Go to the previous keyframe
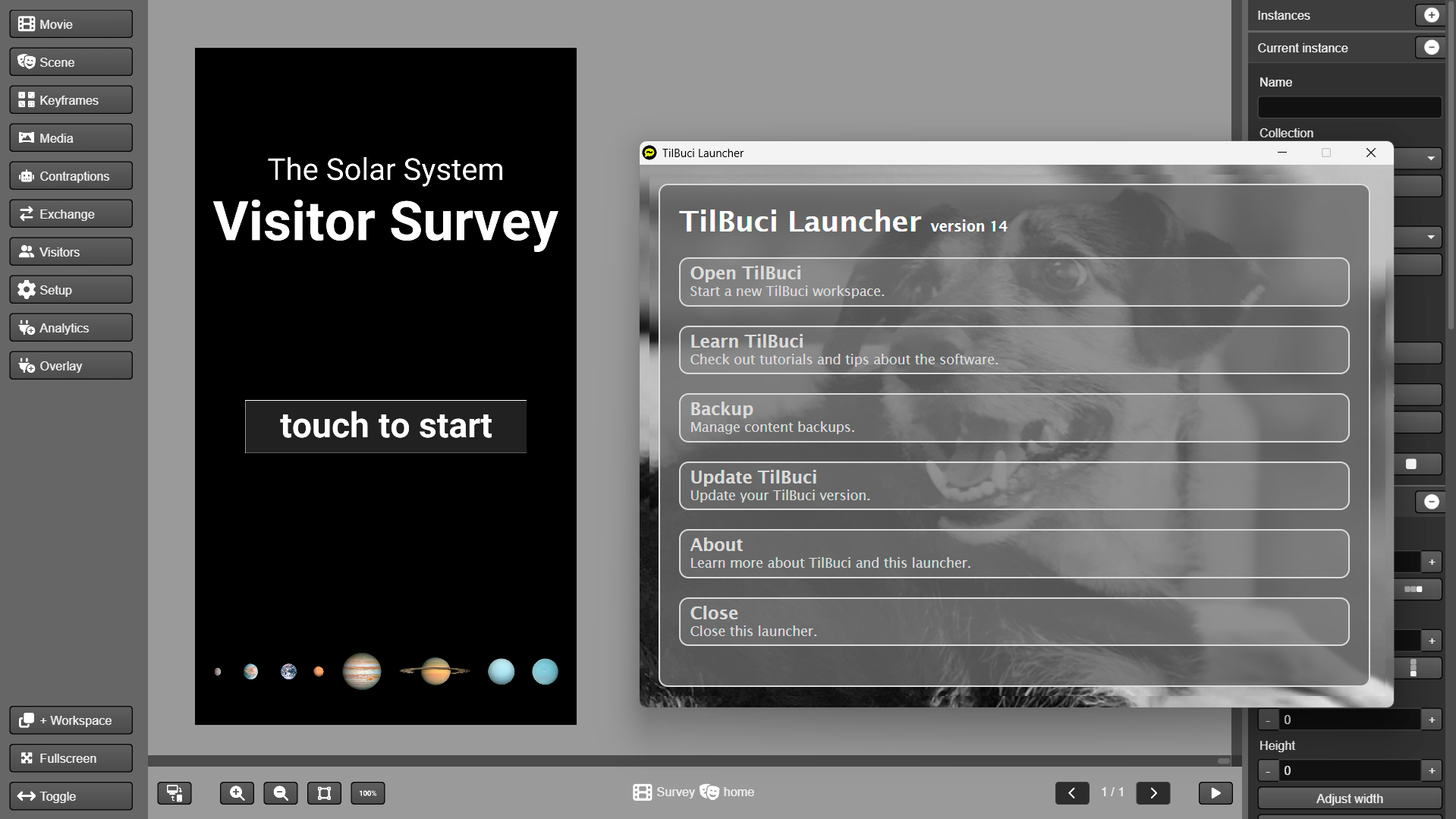 click(1072, 793)
